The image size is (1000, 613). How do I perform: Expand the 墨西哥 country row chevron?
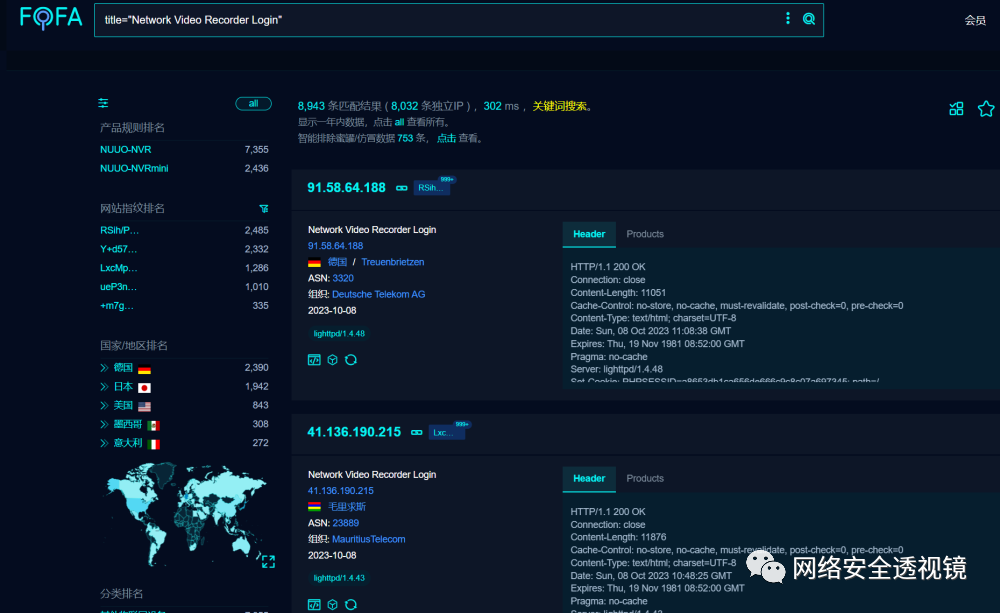[104, 424]
